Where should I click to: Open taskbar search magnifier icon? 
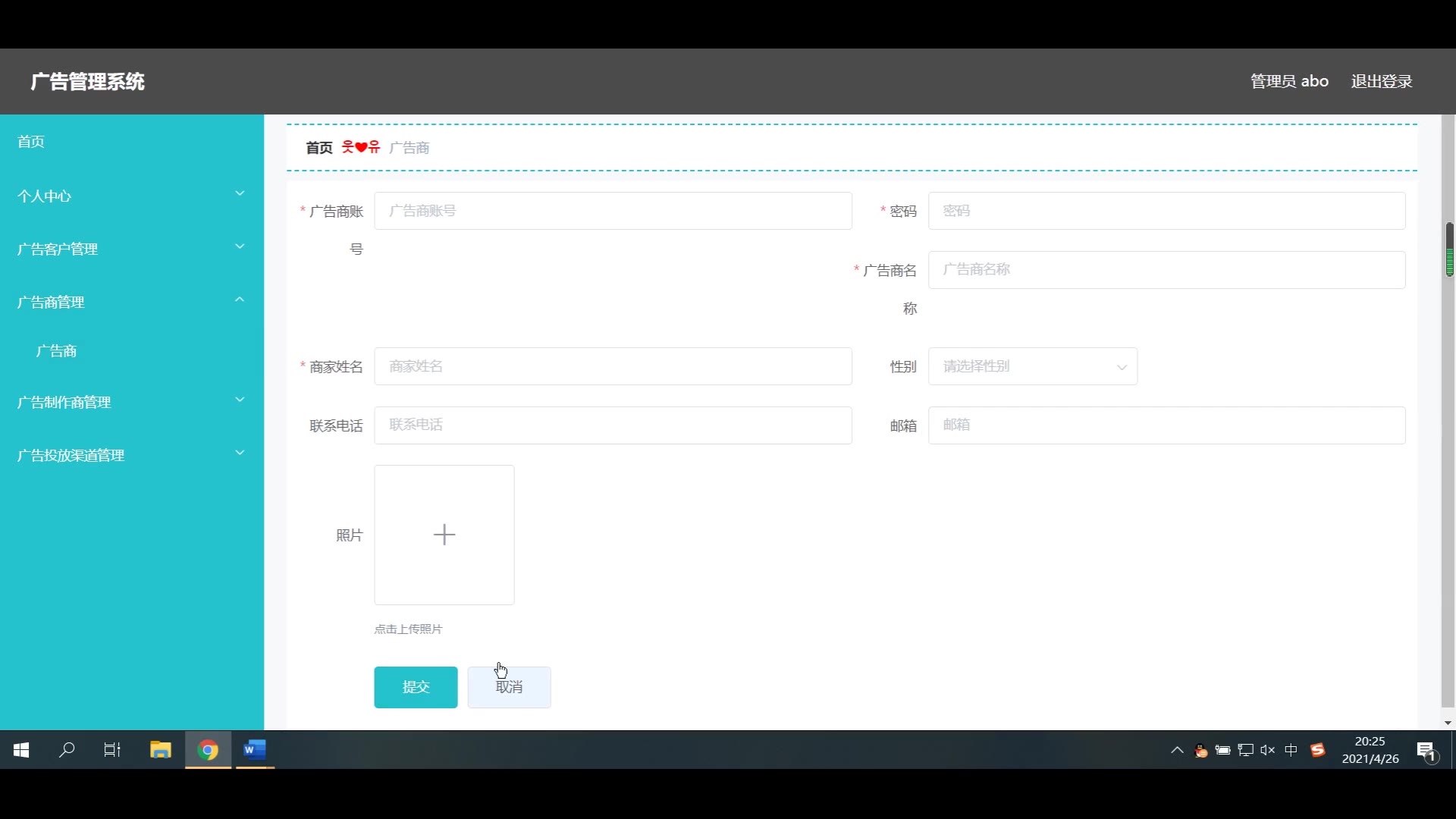pos(67,750)
